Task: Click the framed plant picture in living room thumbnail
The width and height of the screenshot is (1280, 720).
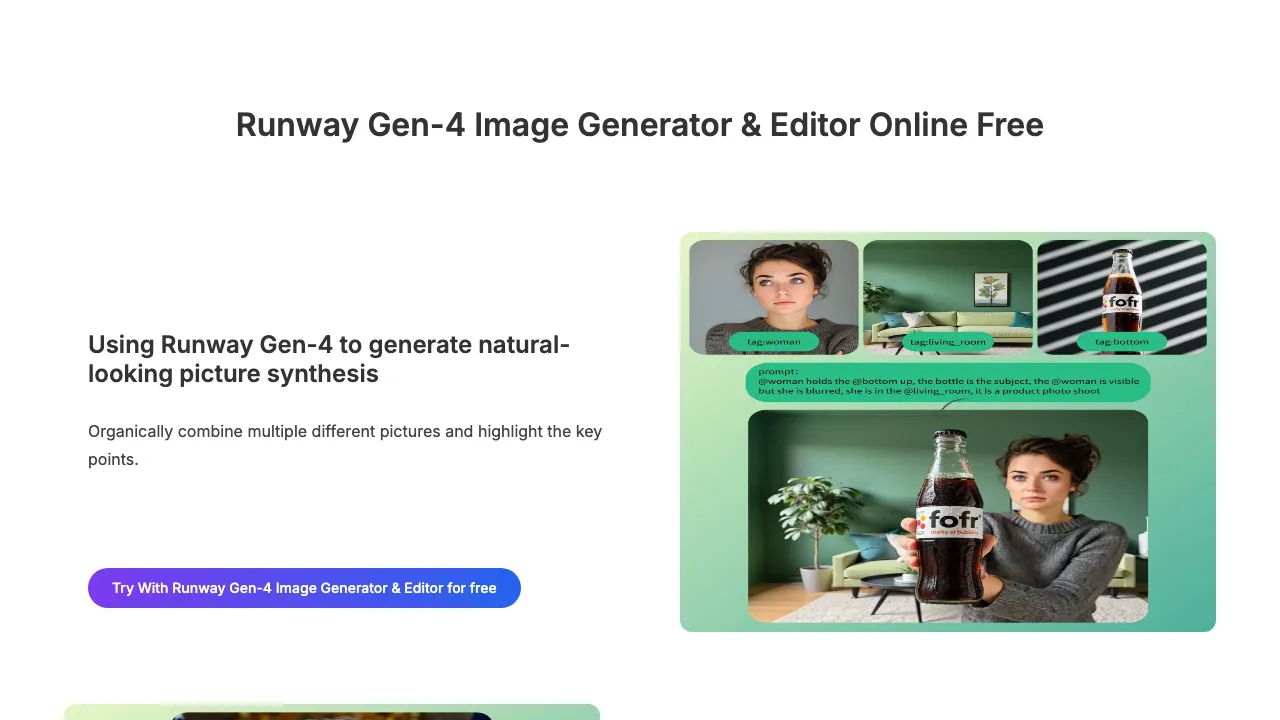Action: pyautogui.click(x=992, y=290)
